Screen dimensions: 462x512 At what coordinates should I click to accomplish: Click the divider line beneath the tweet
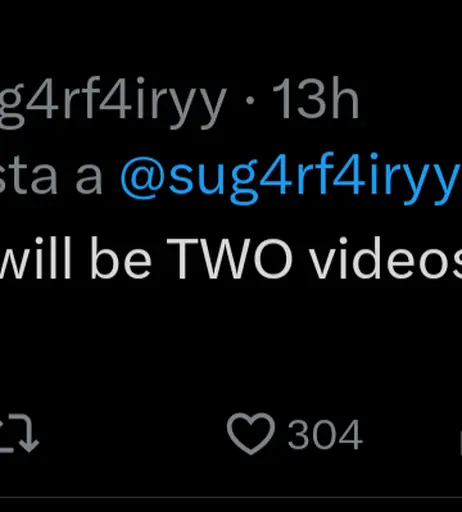(x=231, y=497)
